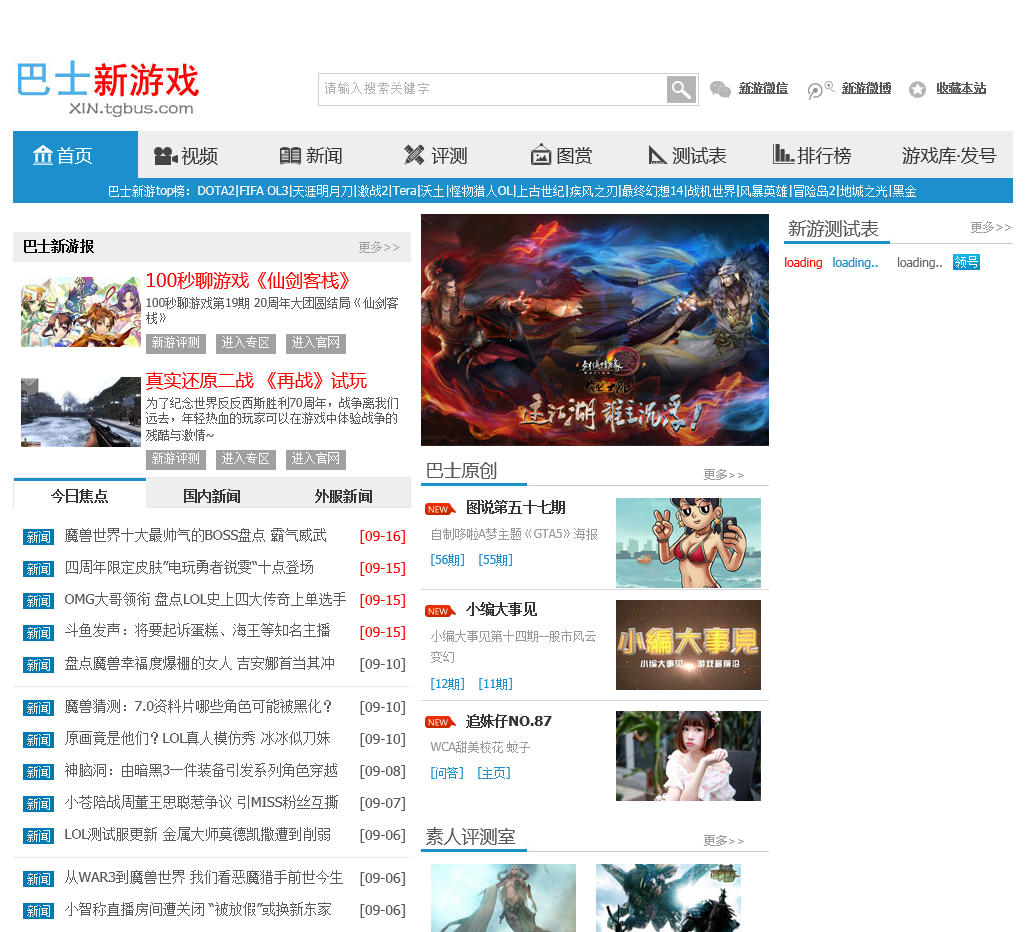Open the 再战 war game thumbnail
The width and height of the screenshot is (1025, 932).
[80, 412]
